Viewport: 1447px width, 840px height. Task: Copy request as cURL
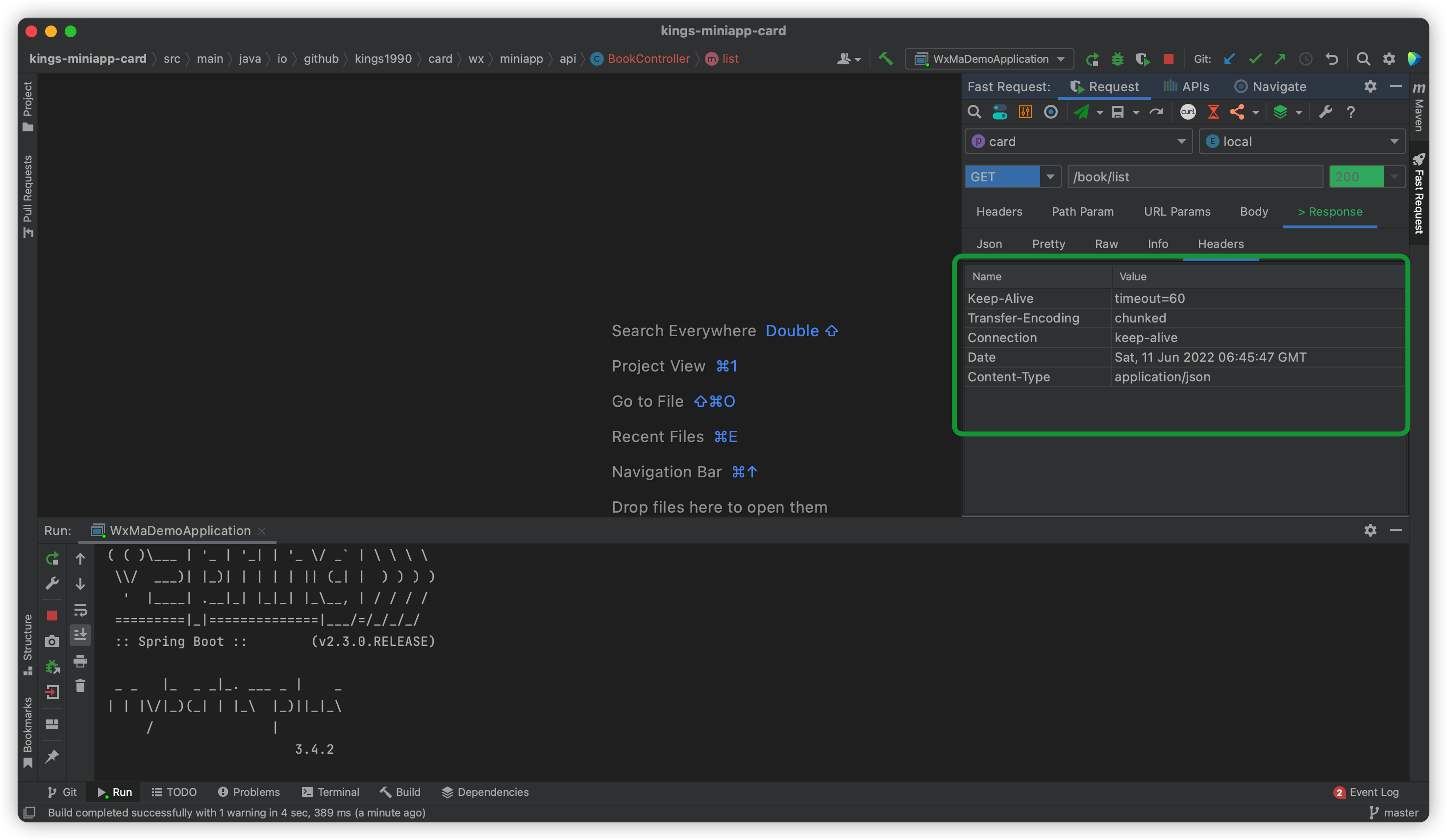pos(1188,112)
